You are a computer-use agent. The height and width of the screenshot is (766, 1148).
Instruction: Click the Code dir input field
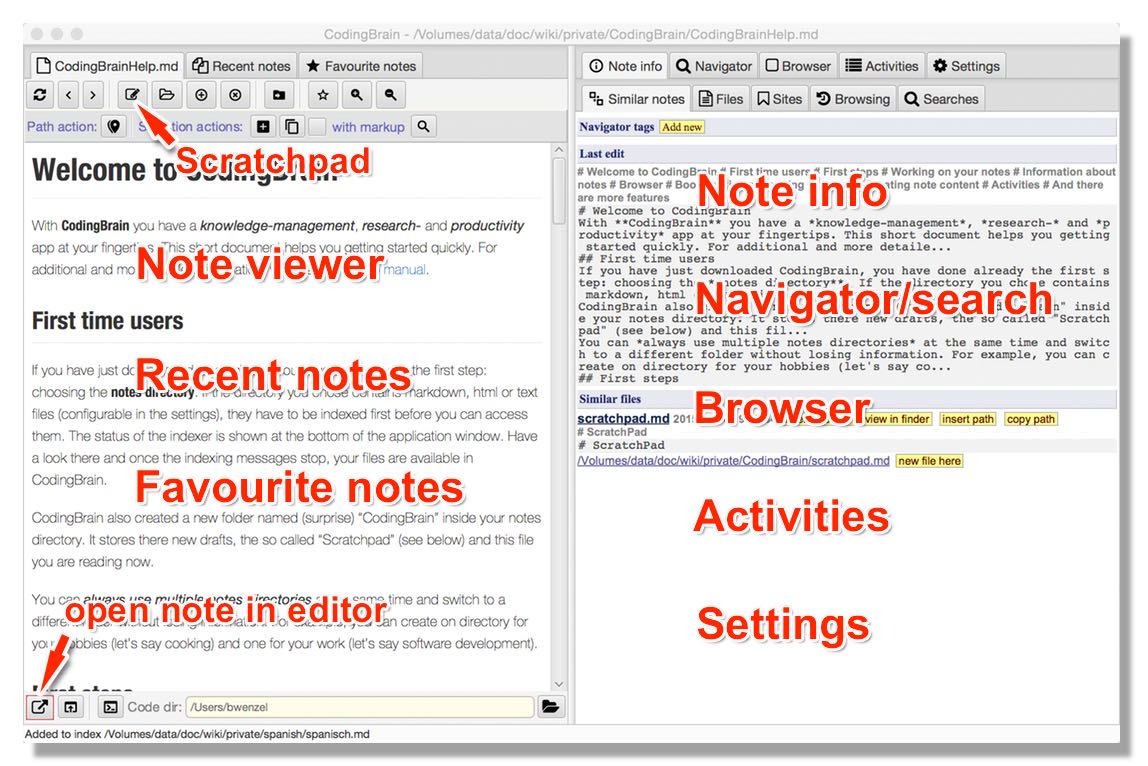359,707
